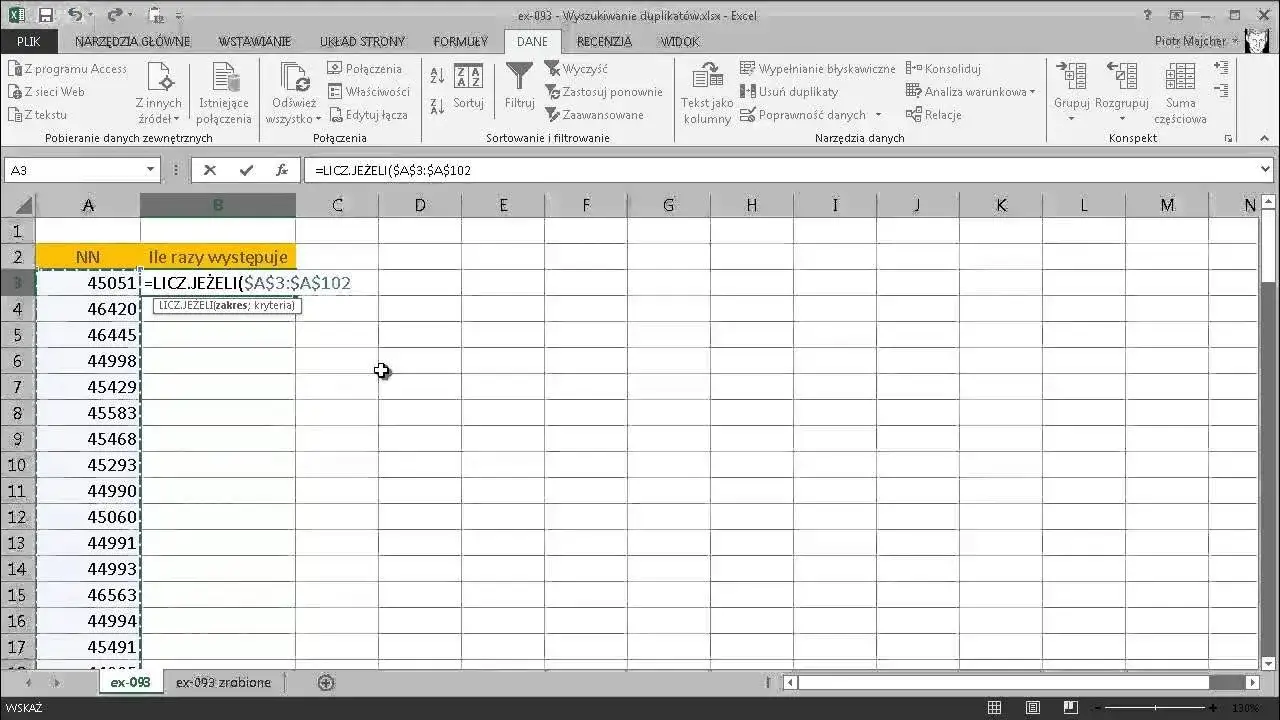The width and height of the screenshot is (1280, 720).
Task: Click Wypełnianie błyskawiczne button
Action: coord(818,69)
